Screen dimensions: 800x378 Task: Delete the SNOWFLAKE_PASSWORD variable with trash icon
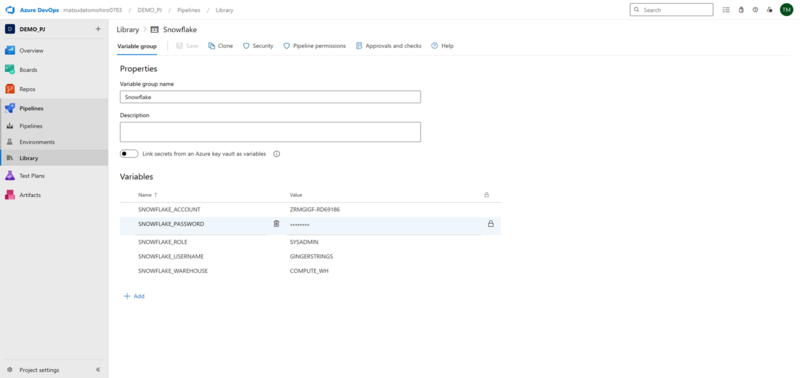[x=277, y=223]
